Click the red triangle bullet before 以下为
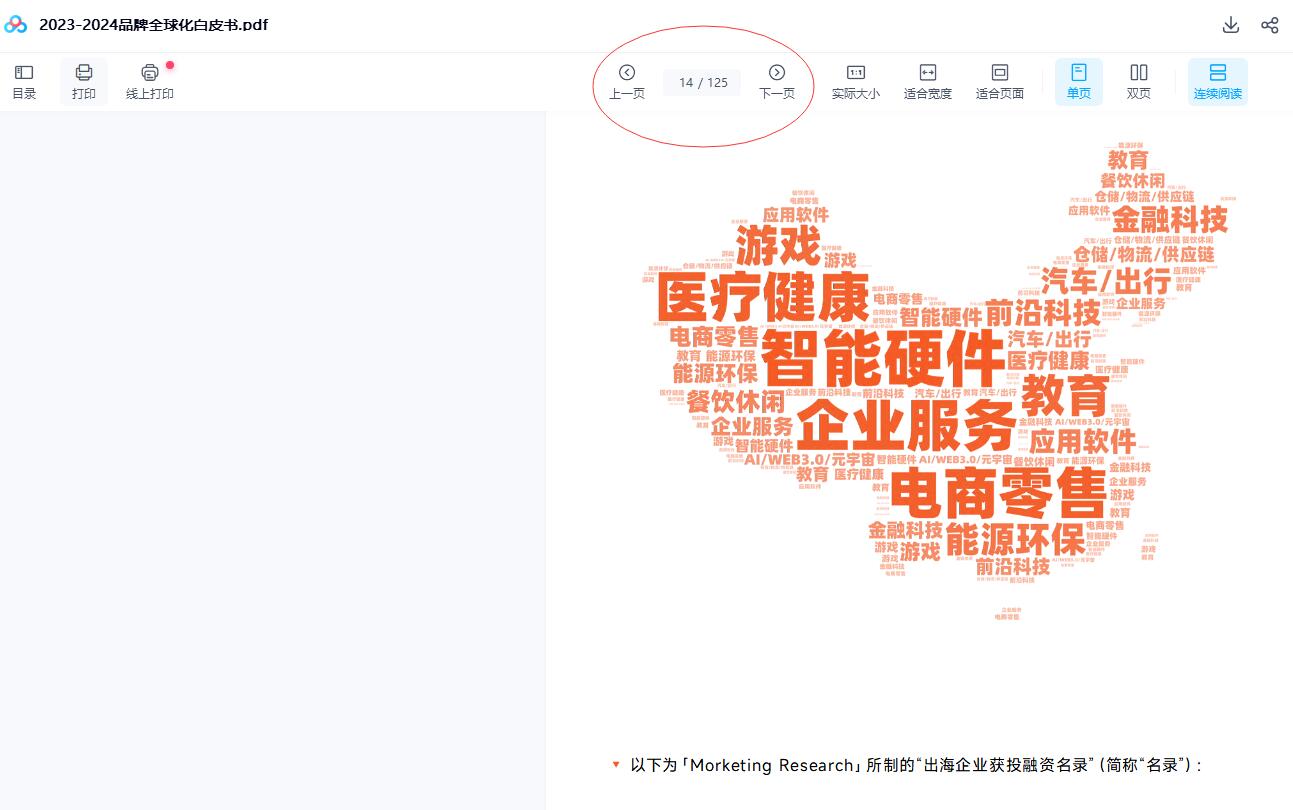Screen dimensions: 1293x810 (x=616, y=765)
